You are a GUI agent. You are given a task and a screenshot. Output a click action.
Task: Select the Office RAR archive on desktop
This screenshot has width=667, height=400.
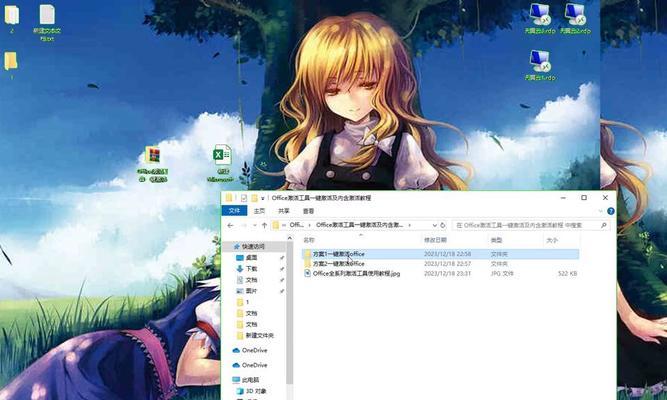tap(152, 164)
